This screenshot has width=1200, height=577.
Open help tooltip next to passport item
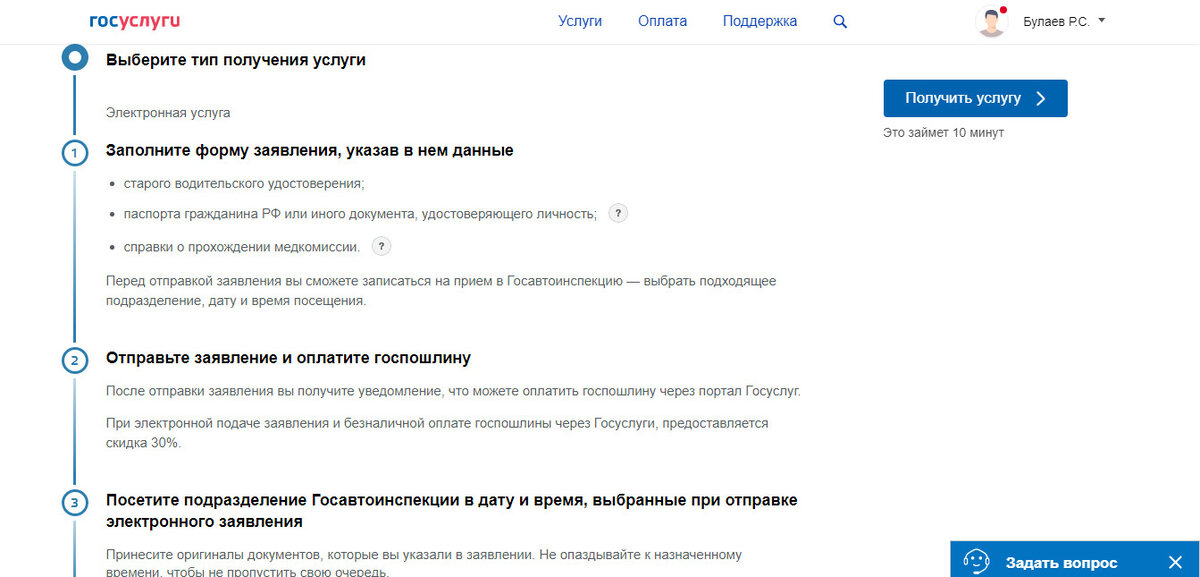point(619,214)
